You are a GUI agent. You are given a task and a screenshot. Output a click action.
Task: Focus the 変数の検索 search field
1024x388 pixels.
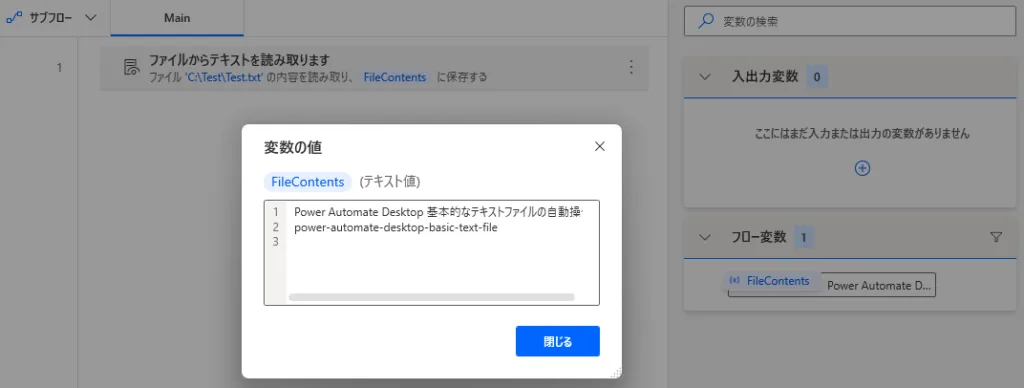pos(850,22)
